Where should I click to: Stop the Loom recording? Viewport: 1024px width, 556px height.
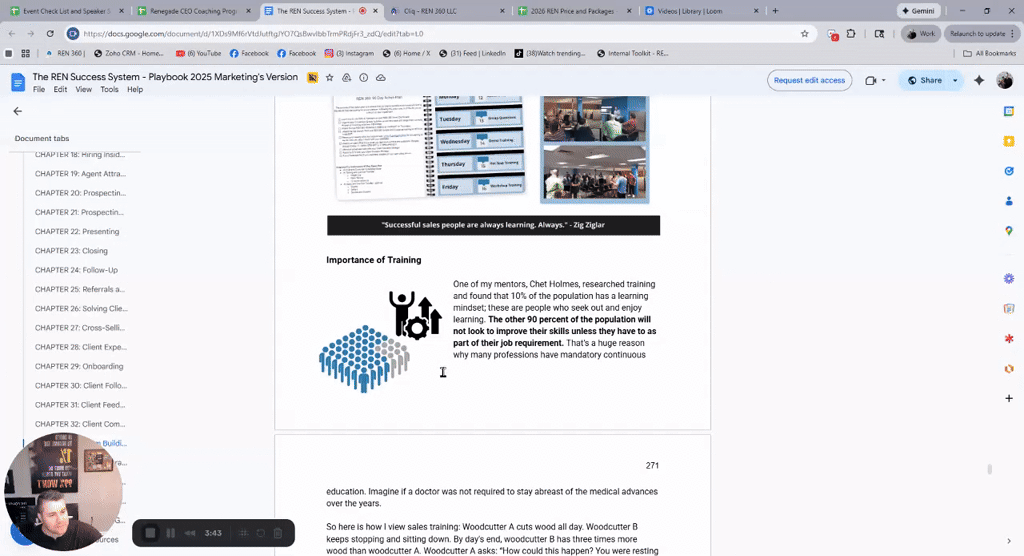(x=150, y=533)
